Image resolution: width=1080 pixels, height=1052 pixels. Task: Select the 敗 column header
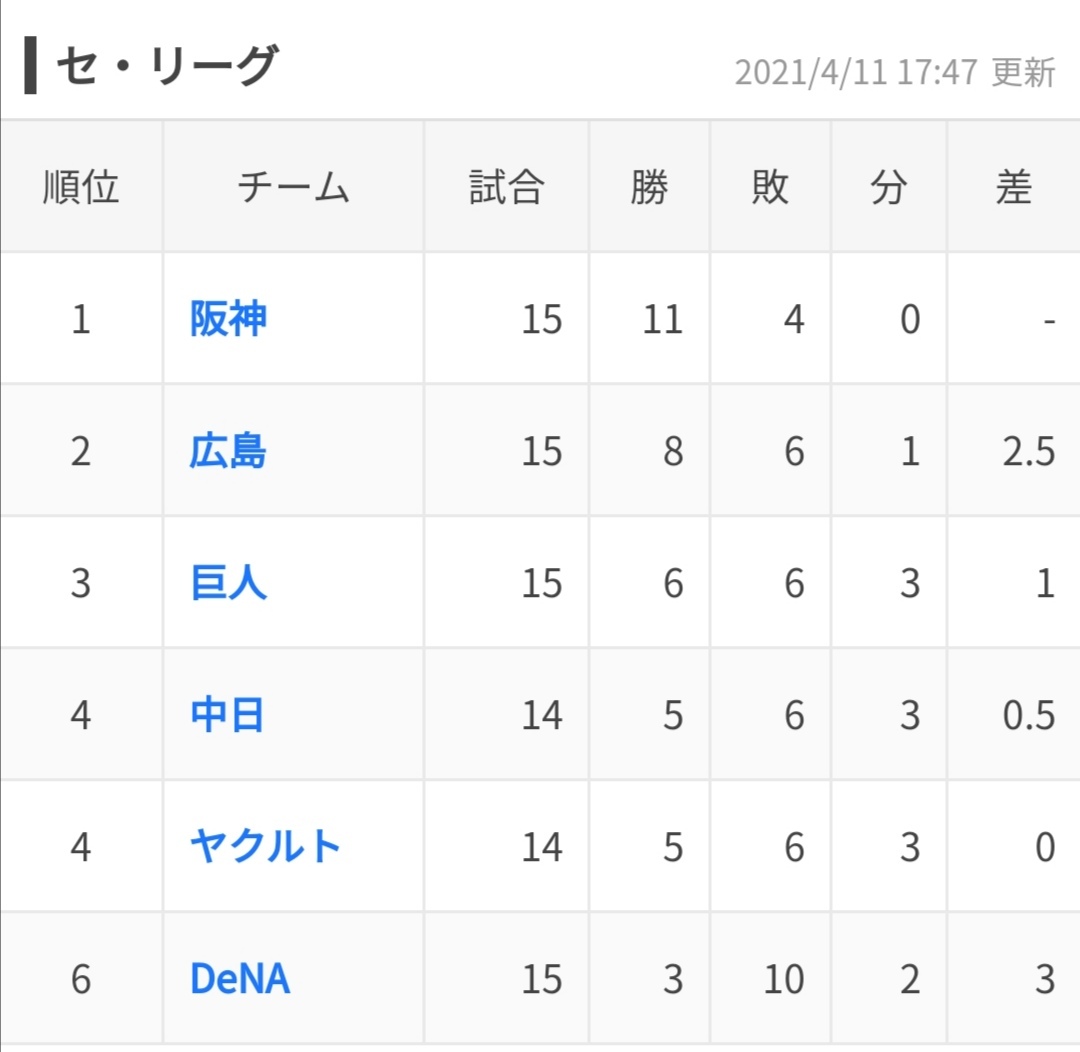point(770,187)
